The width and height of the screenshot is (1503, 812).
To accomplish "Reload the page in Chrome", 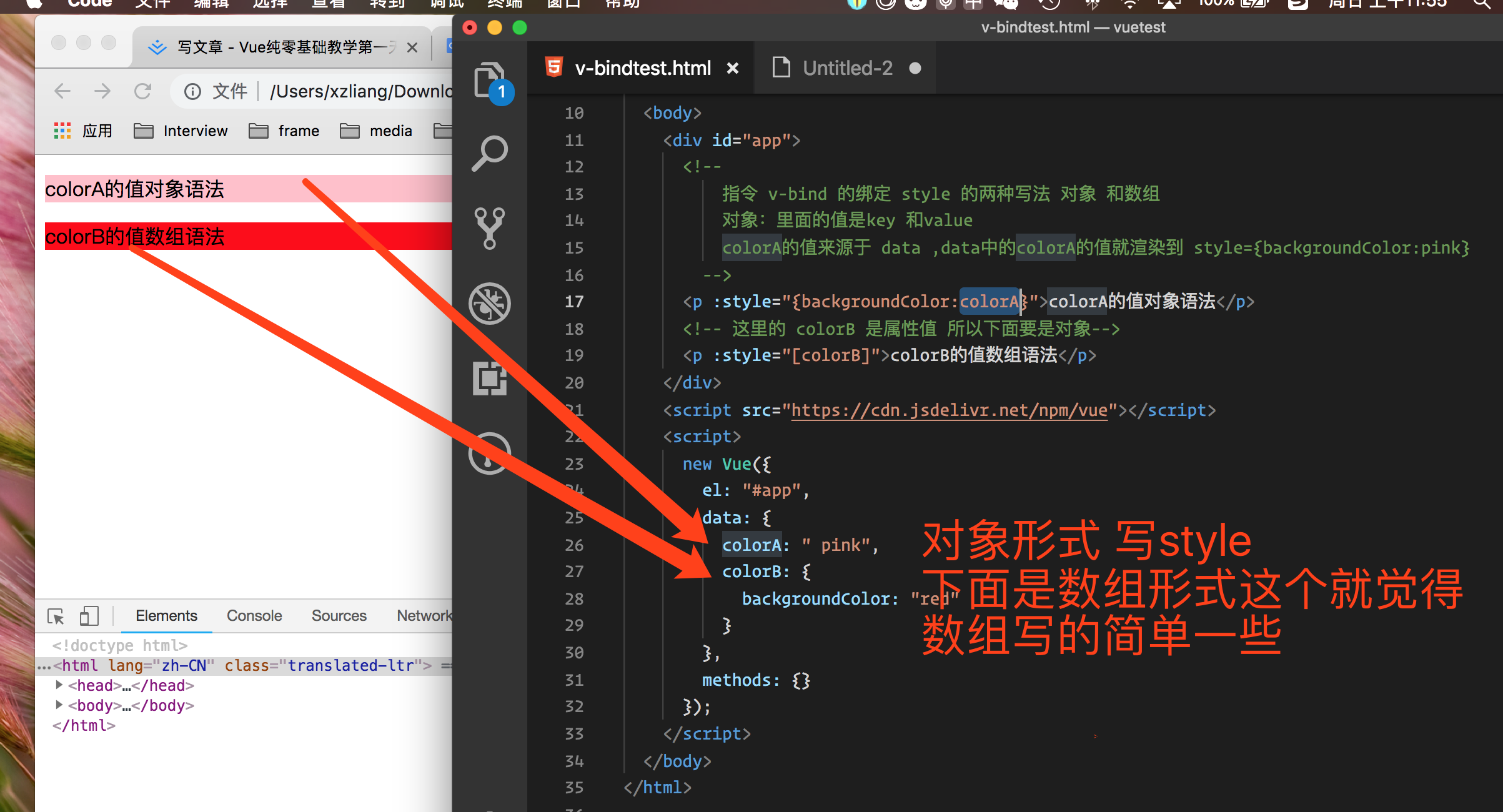I will [x=143, y=92].
